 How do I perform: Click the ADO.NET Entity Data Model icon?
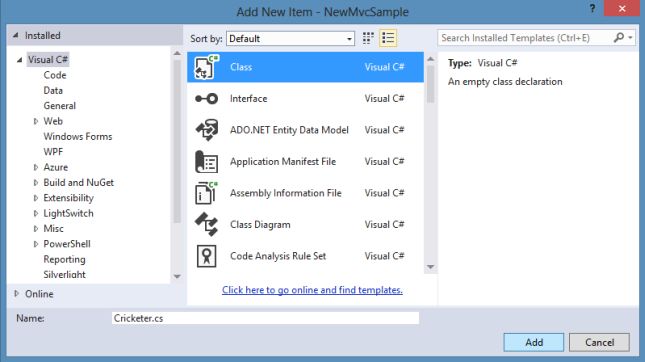coord(206,130)
